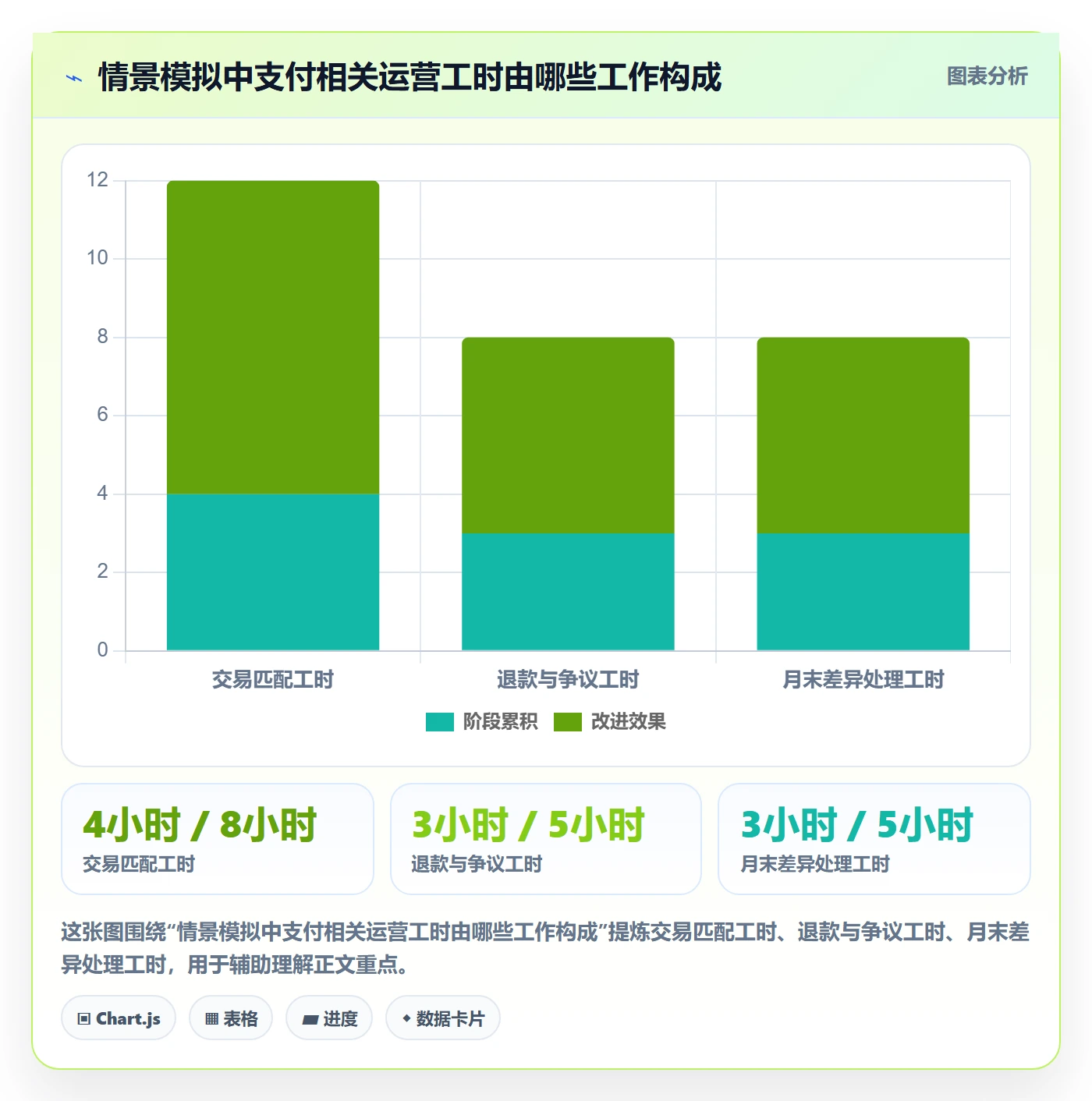Click the 数据卡片 tag
This screenshot has width=1092, height=1101.
point(443,1018)
